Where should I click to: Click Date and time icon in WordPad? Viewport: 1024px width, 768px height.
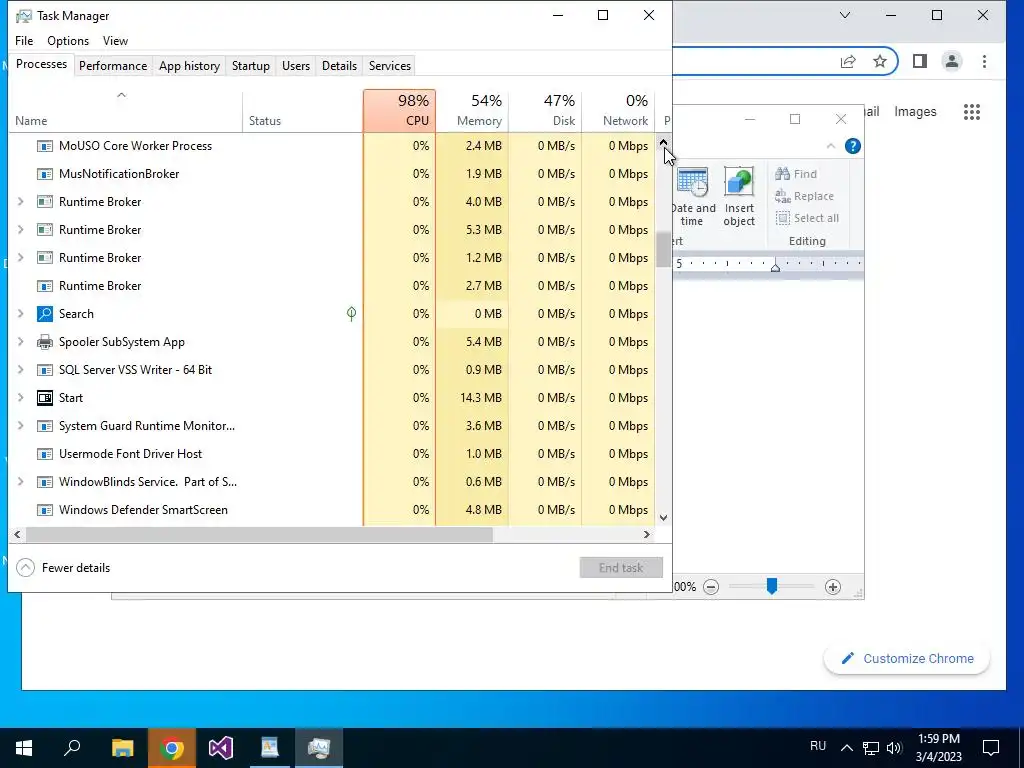tap(692, 182)
